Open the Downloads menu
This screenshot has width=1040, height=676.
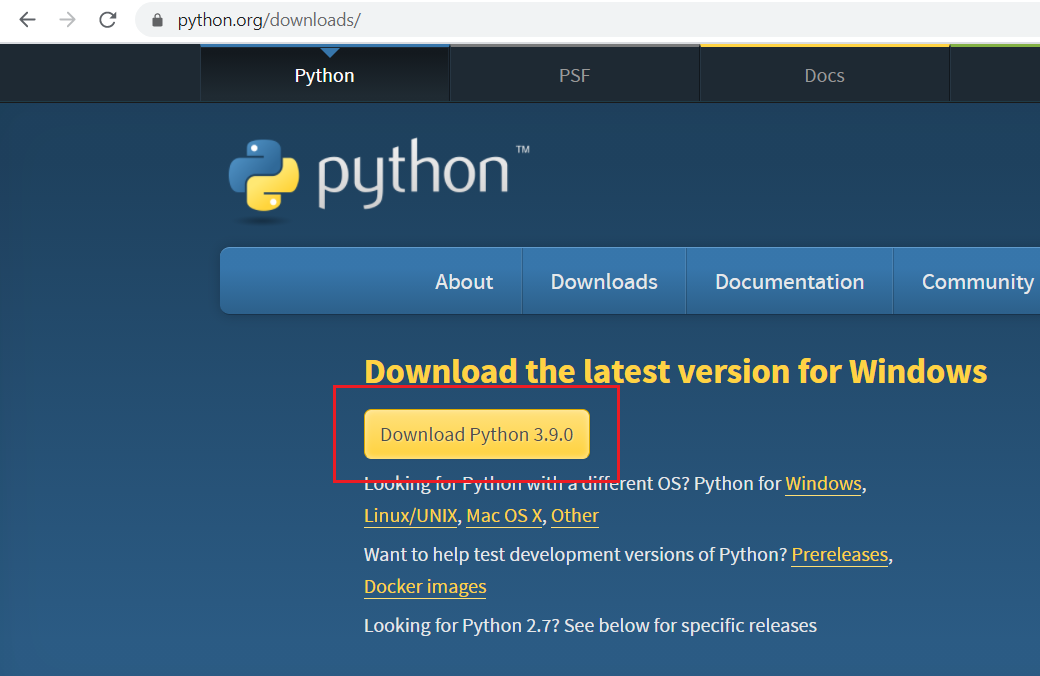603,281
